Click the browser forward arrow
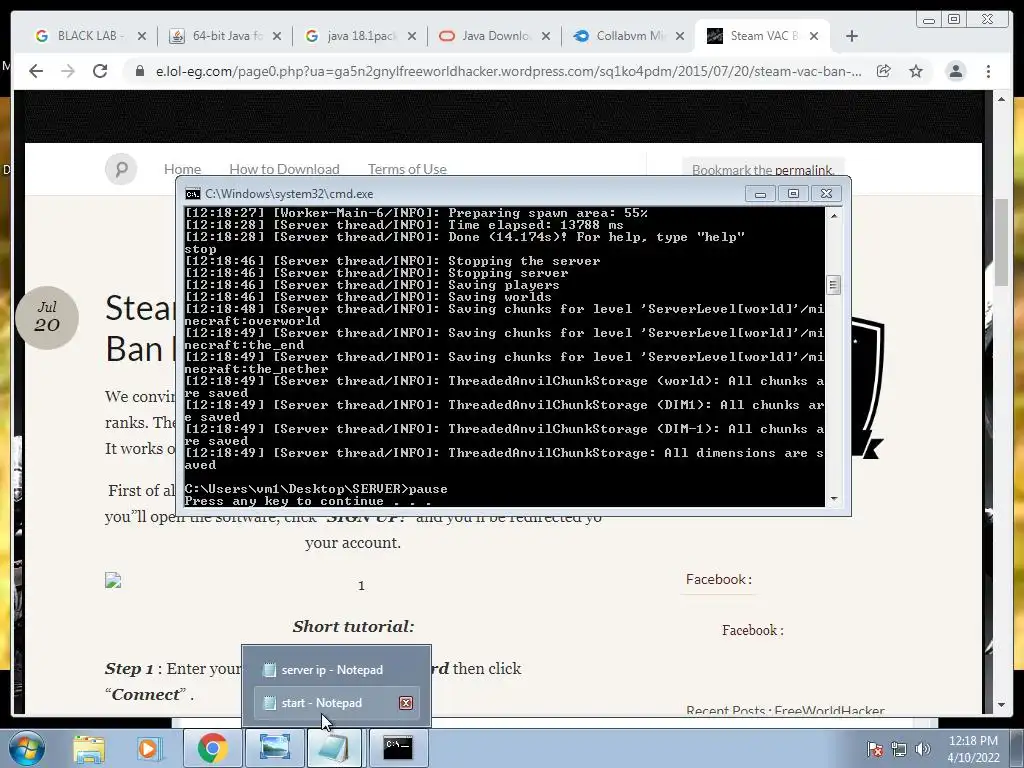This screenshot has height=768, width=1024. tap(68, 71)
